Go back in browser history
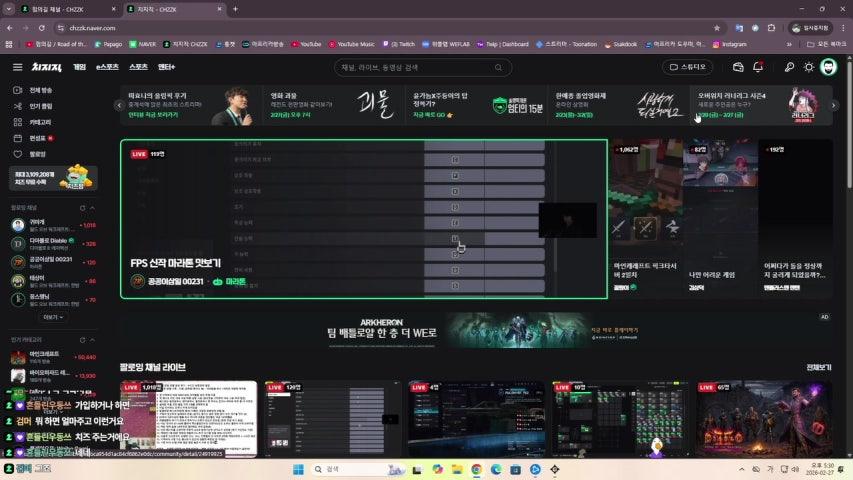The height and width of the screenshot is (480, 853). coord(10,28)
